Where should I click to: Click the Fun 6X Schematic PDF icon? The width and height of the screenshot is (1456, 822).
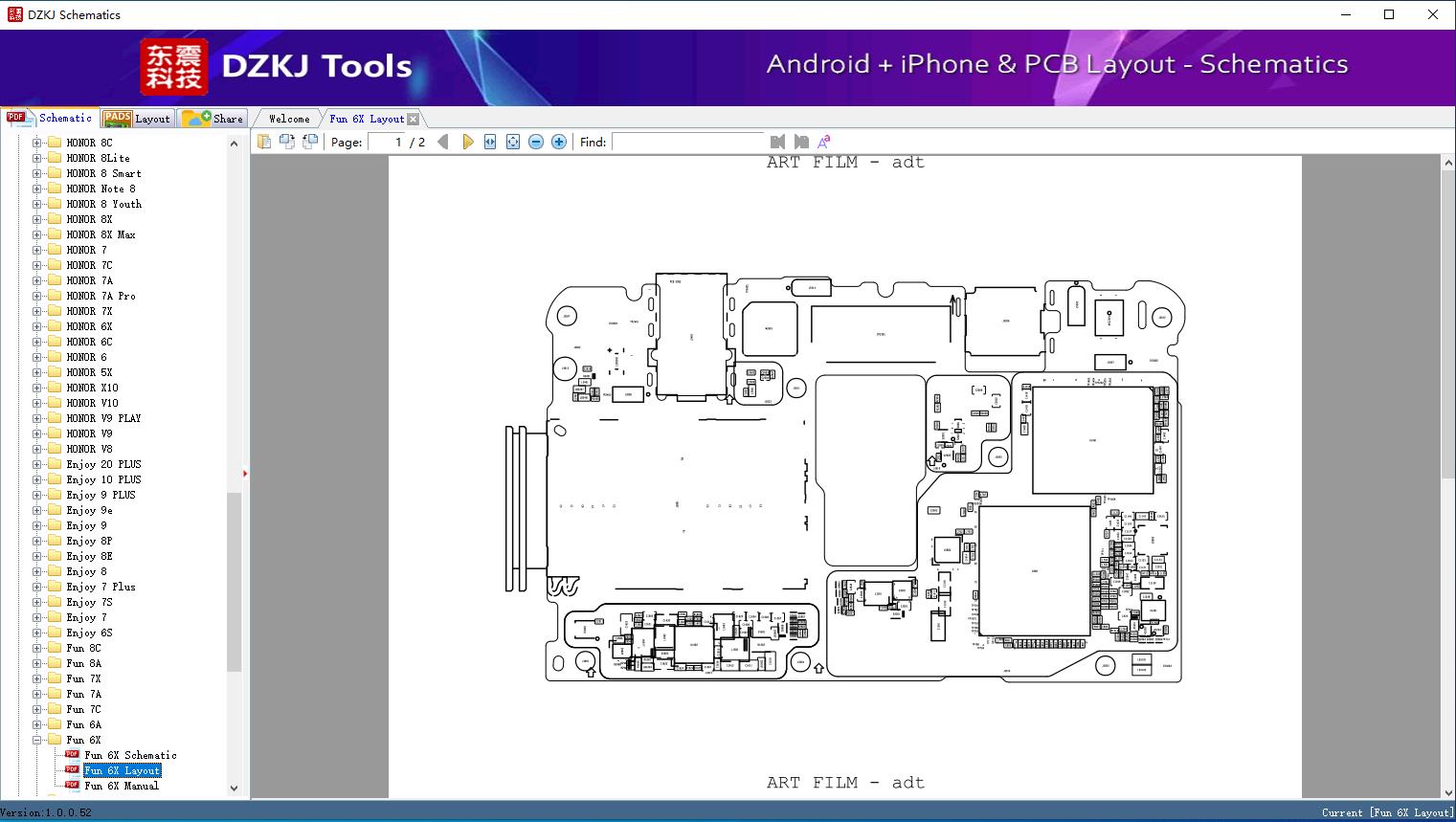72,755
